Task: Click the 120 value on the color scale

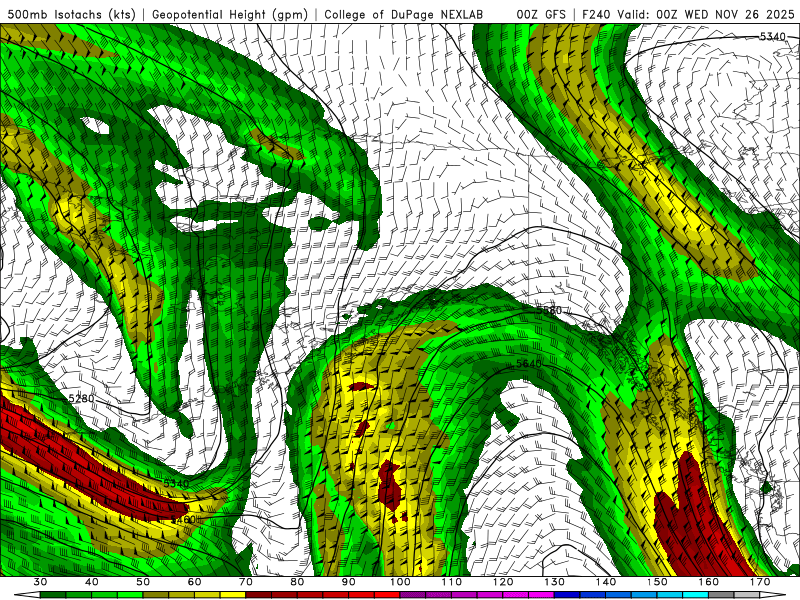Action: click(x=503, y=582)
